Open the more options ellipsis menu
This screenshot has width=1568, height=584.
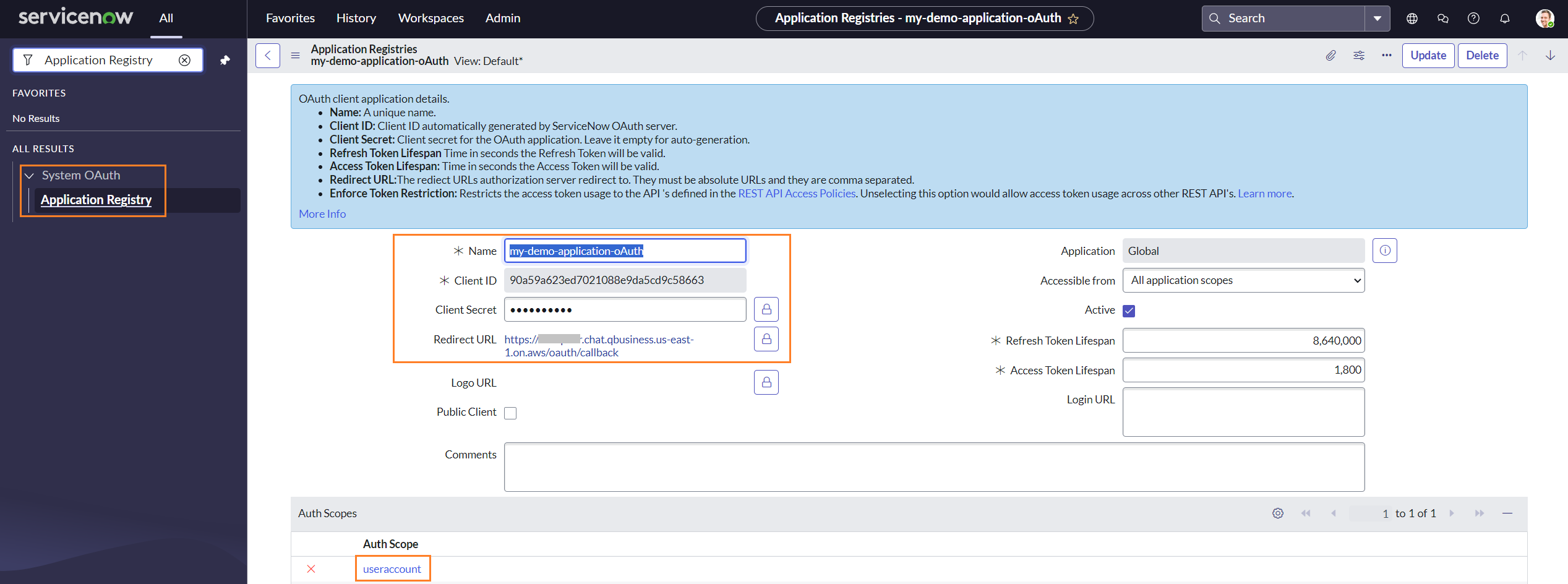coord(1386,55)
